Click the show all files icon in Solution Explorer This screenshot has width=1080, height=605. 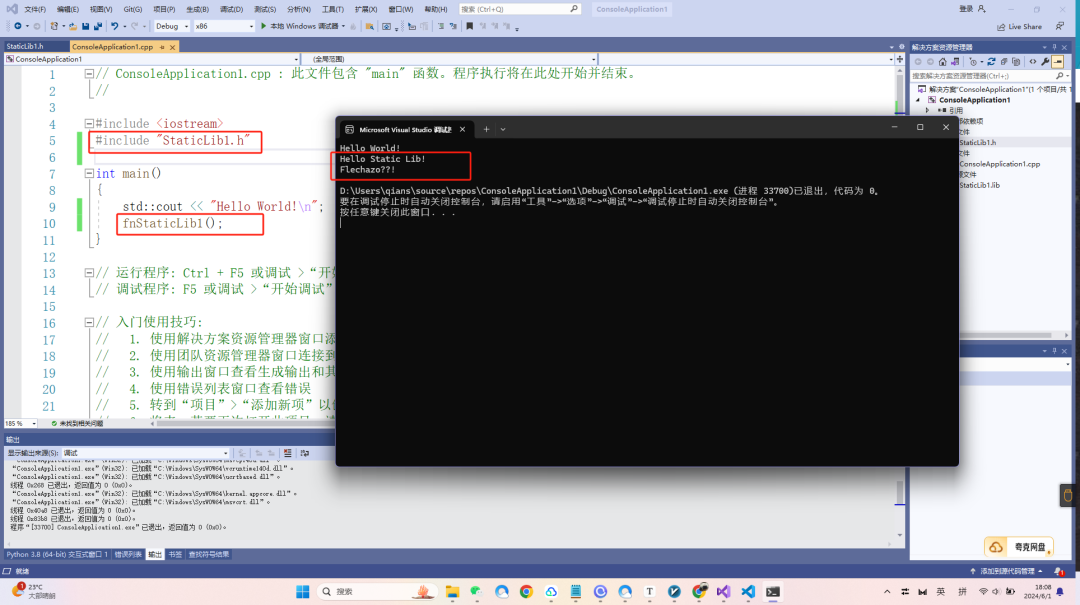1016,61
